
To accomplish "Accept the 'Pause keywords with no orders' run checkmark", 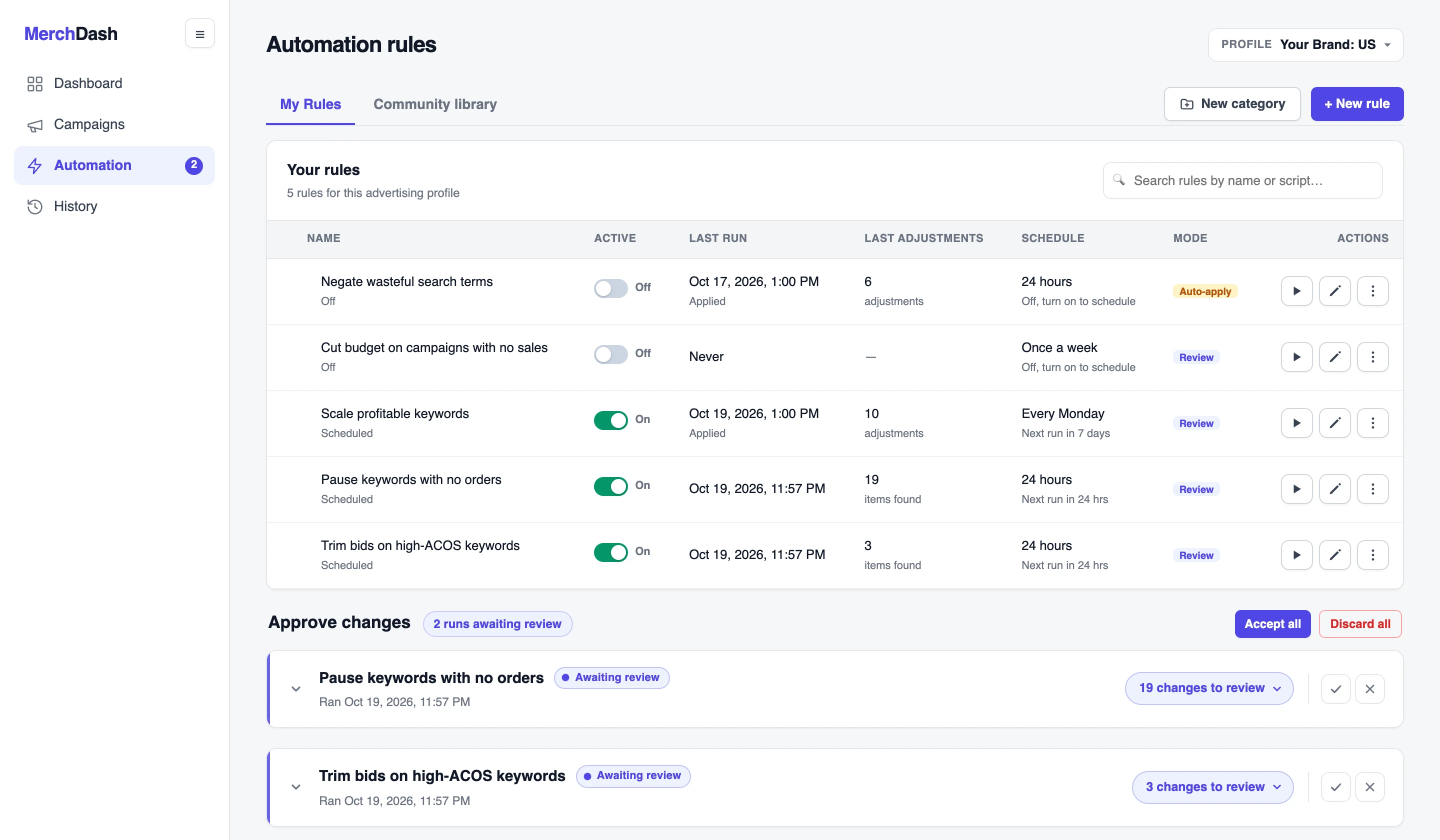I will [x=1335, y=688].
